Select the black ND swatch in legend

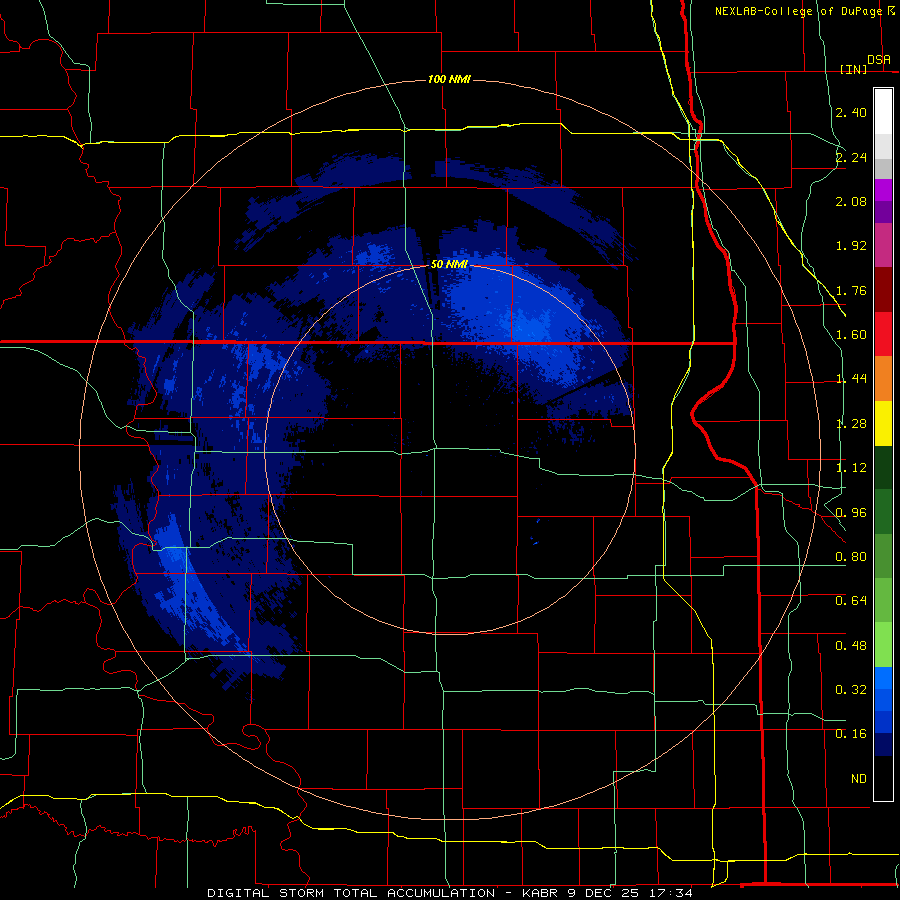coord(883,778)
